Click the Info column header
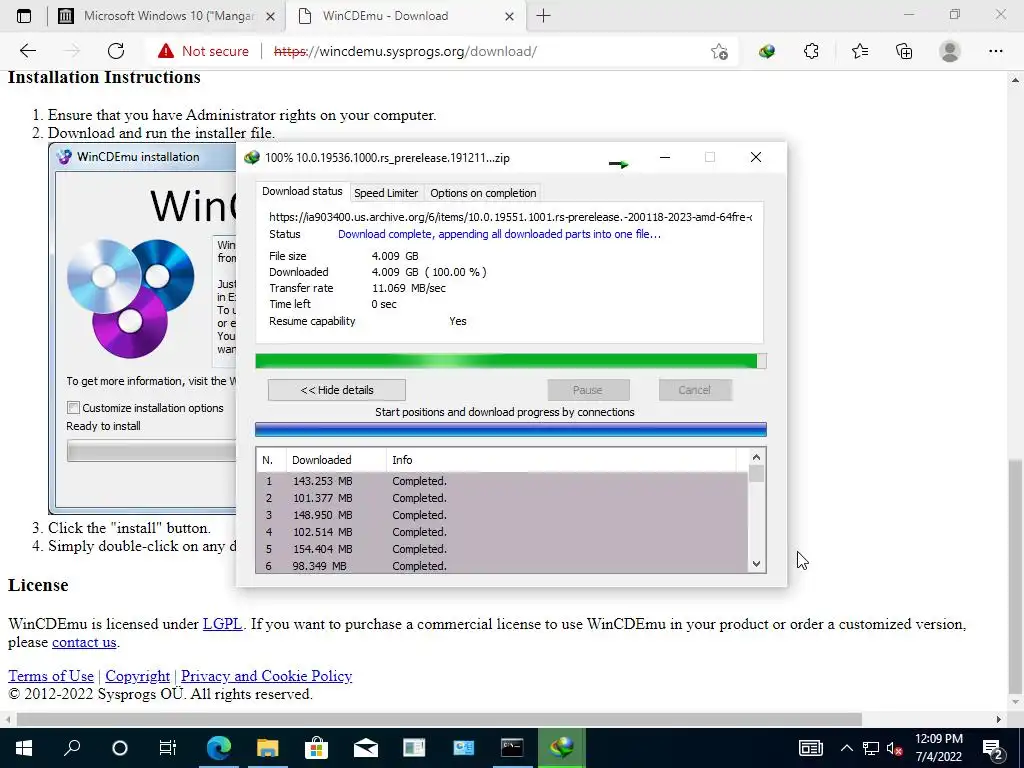This screenshot has width=1024, height=768. [561, 460]
